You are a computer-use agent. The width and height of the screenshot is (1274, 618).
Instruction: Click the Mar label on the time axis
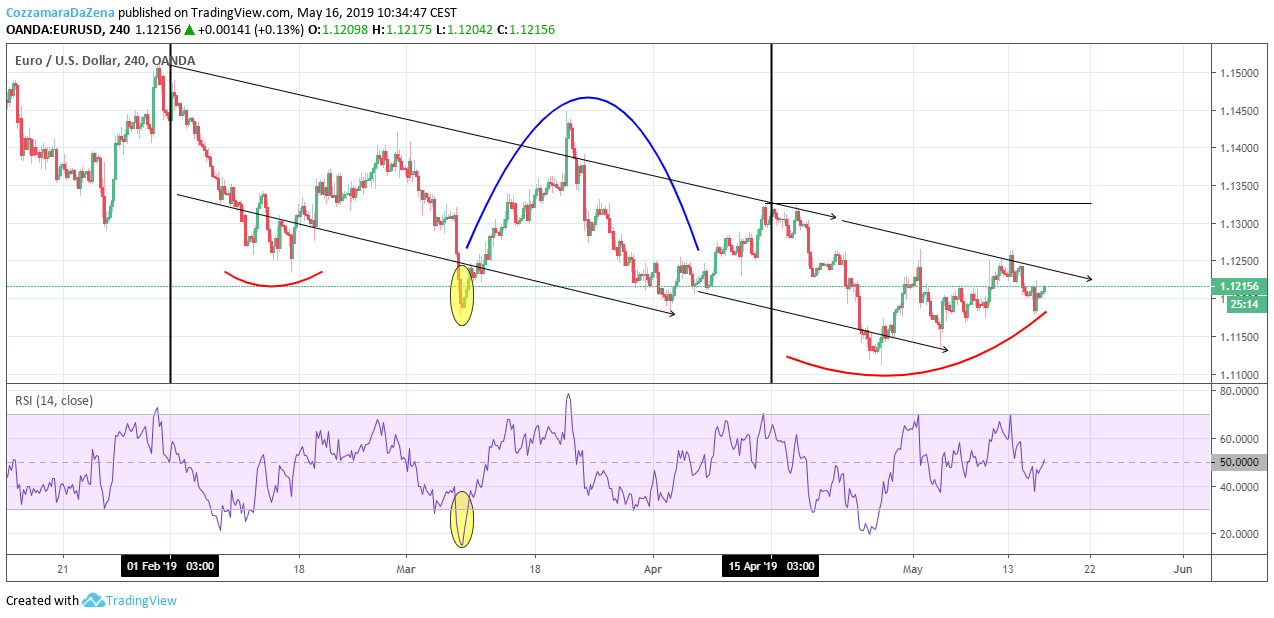pyautogui.click(x=407, y=568)
